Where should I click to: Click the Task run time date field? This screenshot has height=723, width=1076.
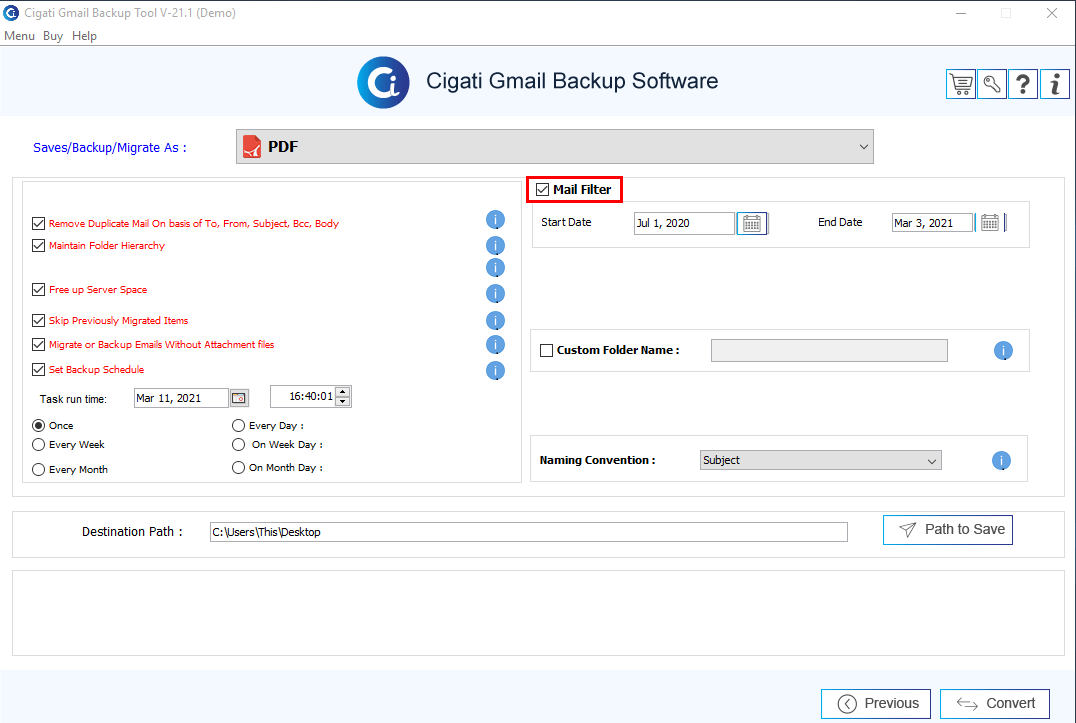point(181,398)
